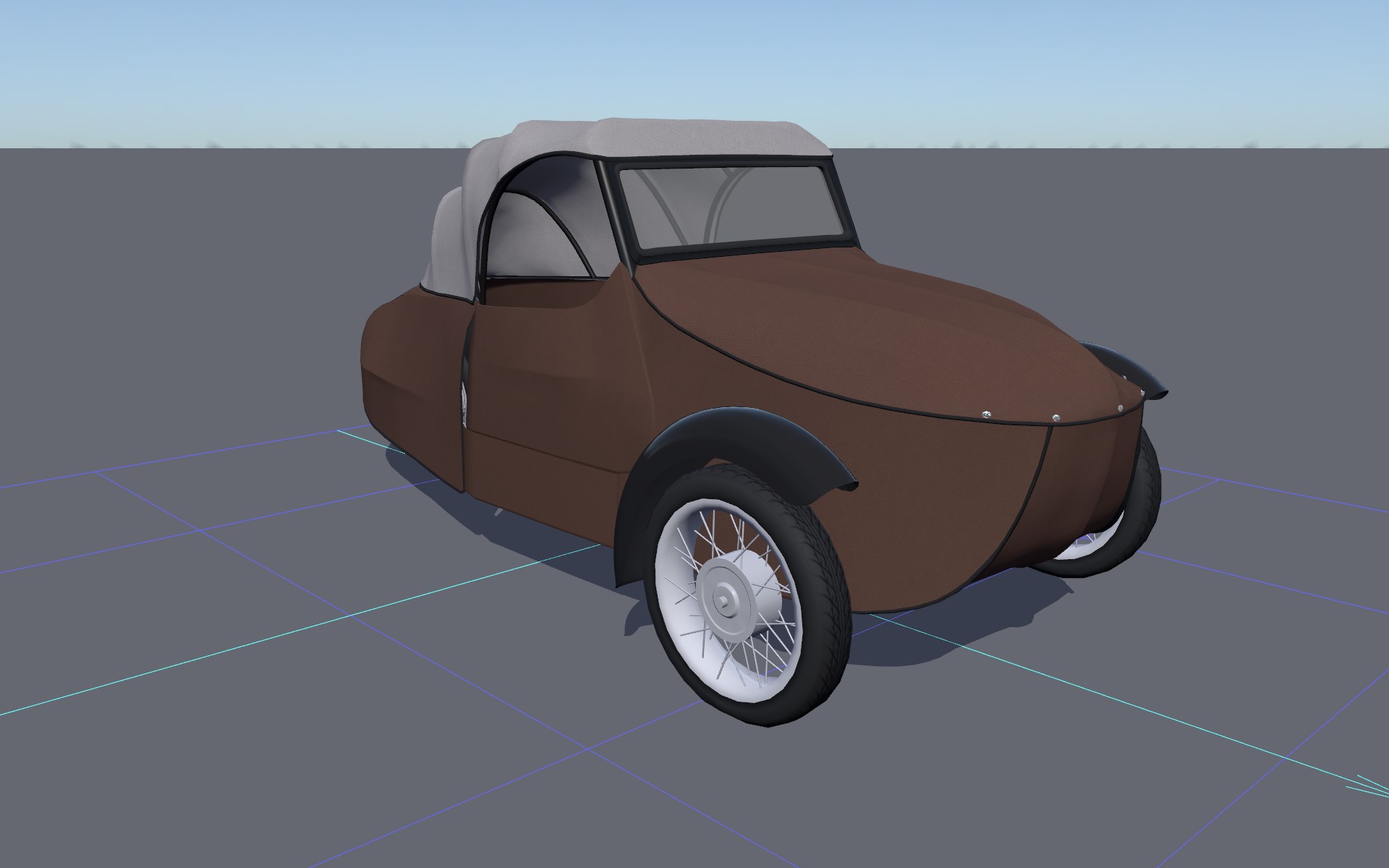Click a silver rivet on the hood seam
The height and width of the screenshot is (868, 1389).
tap(985, 414)
